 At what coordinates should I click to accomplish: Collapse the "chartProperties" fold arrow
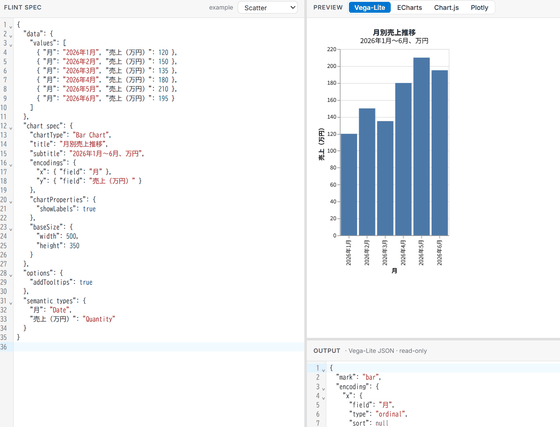pyautogui.click(x=11, y=201)
